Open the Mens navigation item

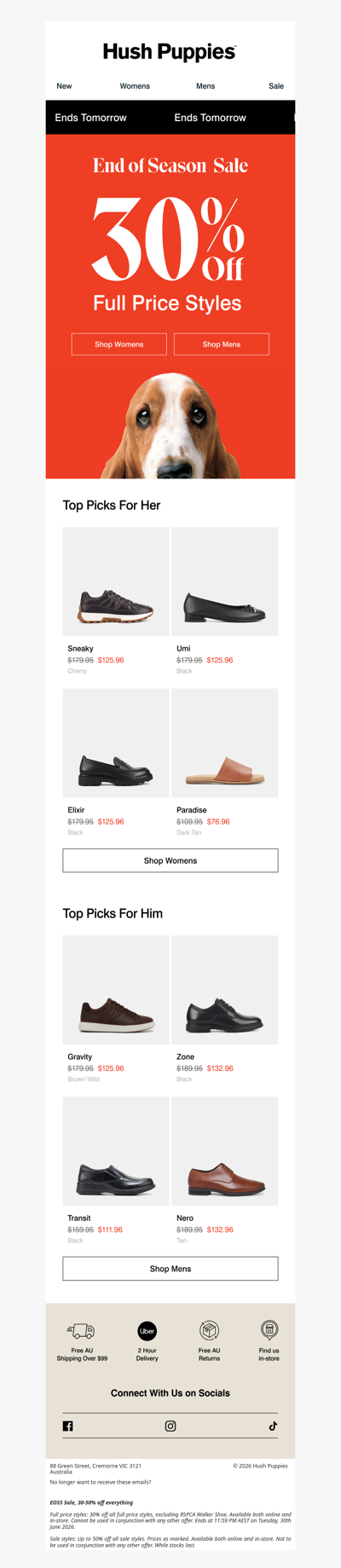click(x=205, y=86)
